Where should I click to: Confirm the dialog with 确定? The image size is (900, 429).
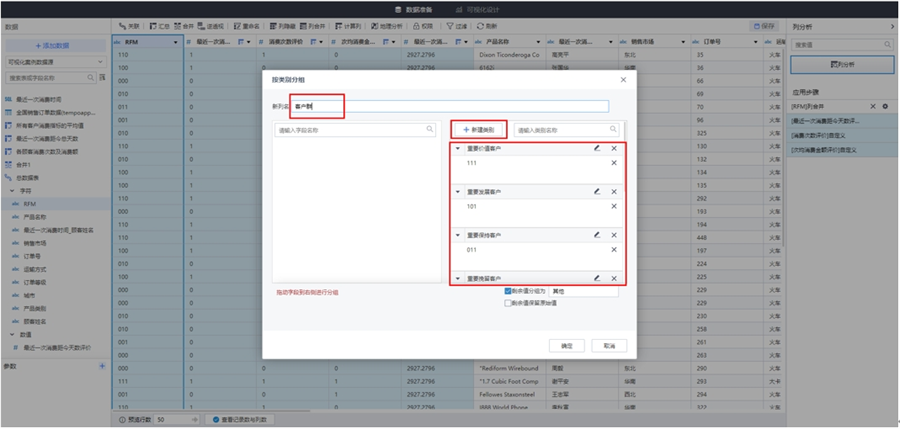pyautogui.click(x=566, y=345)
